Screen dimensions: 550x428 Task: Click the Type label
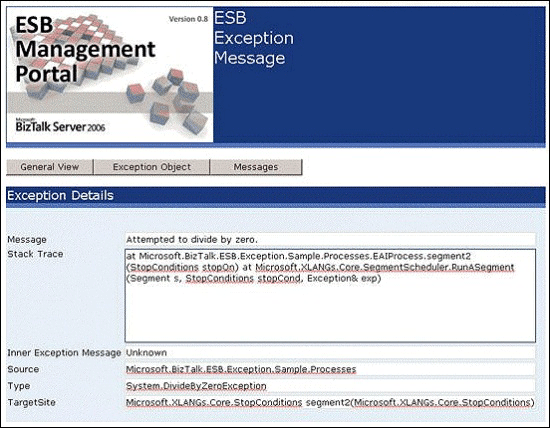19,386
